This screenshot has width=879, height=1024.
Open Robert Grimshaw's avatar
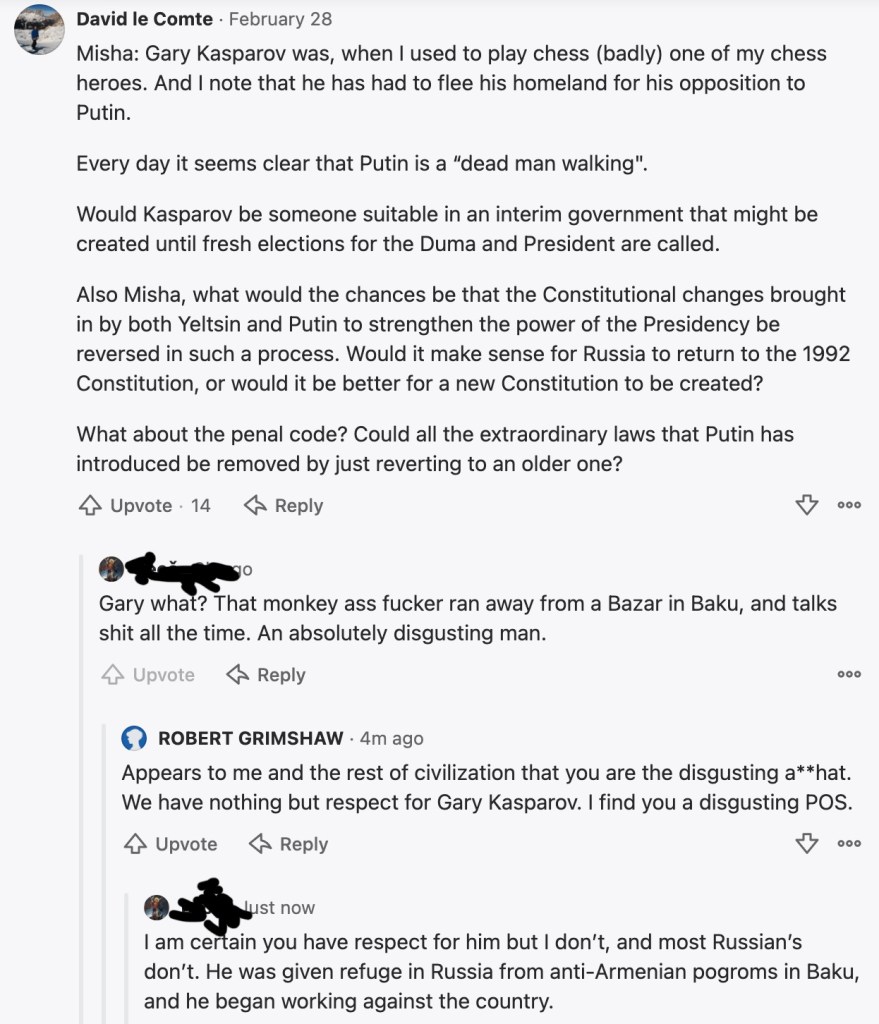tap(134, 739)
